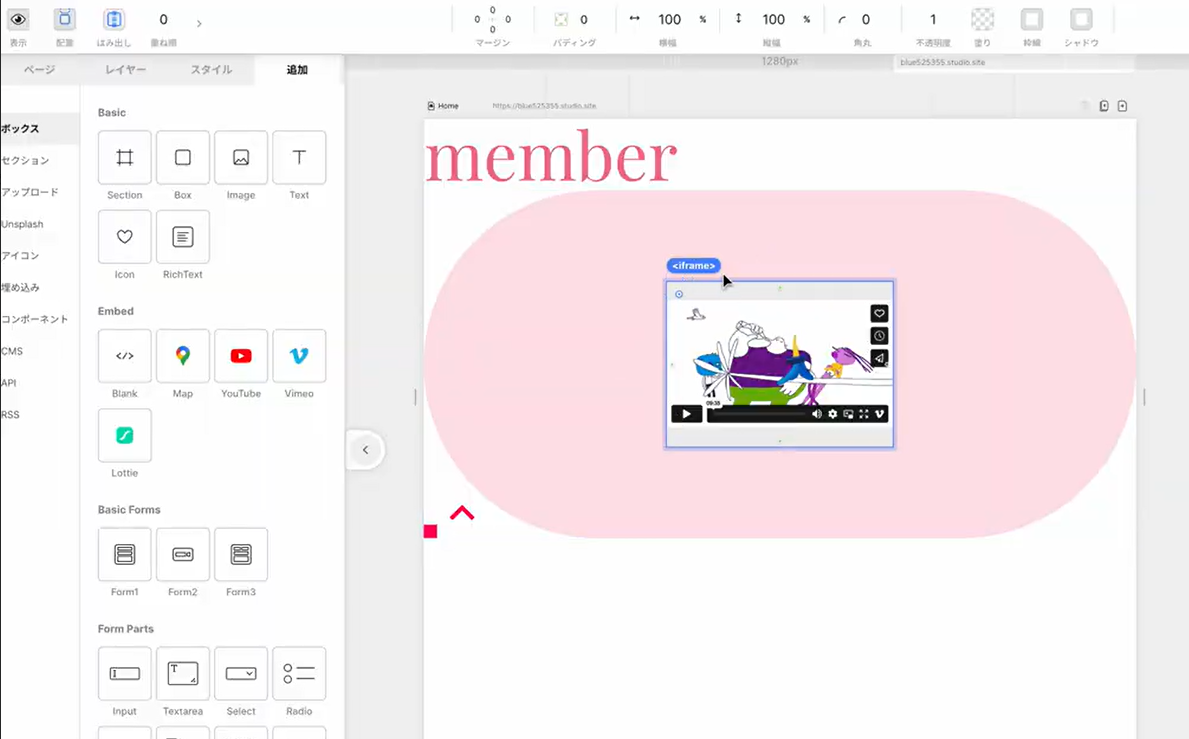
Task: Select the セクション category
Action: coord(26,161)
